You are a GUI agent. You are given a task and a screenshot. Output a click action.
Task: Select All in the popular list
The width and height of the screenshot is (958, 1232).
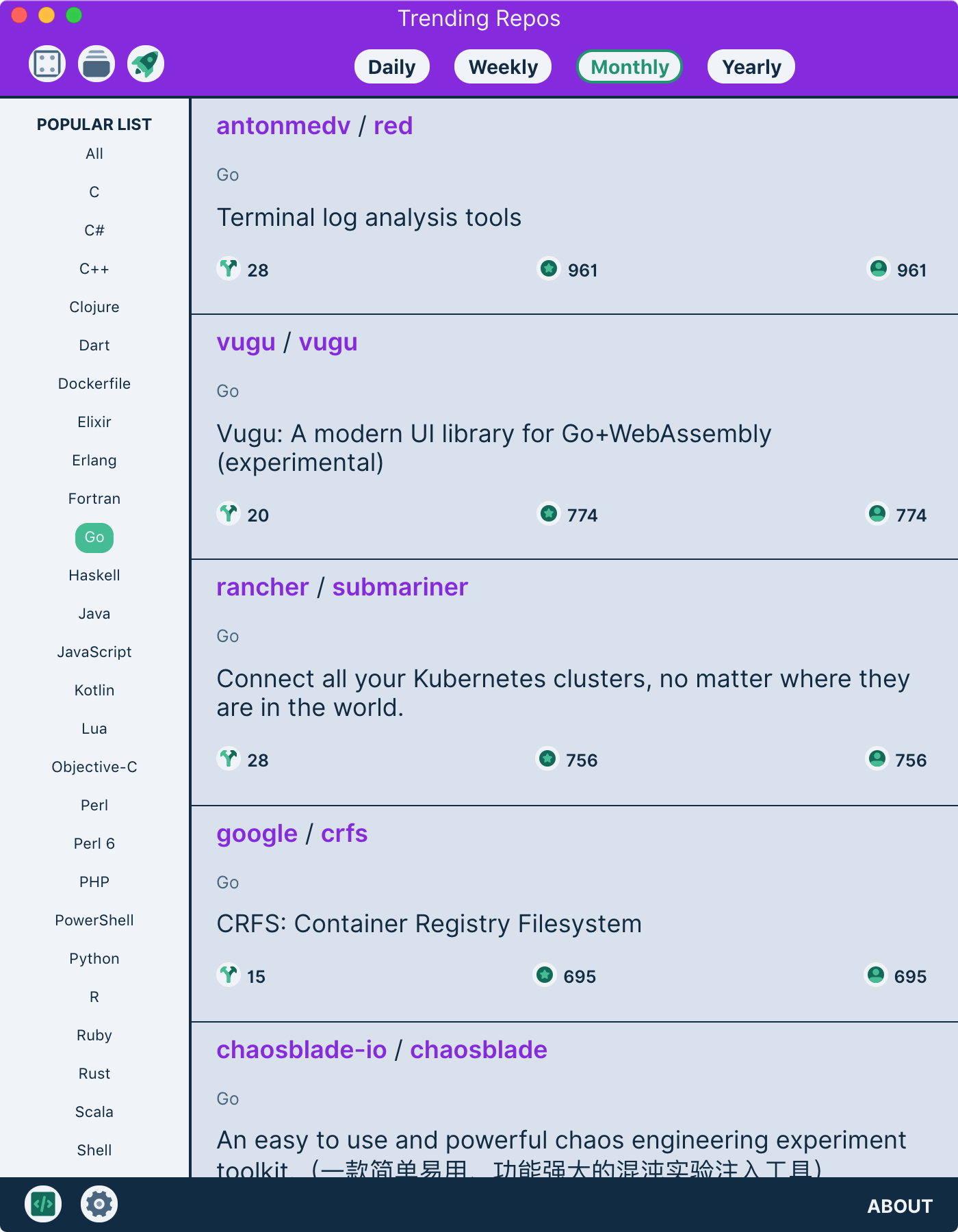point(94,154)
